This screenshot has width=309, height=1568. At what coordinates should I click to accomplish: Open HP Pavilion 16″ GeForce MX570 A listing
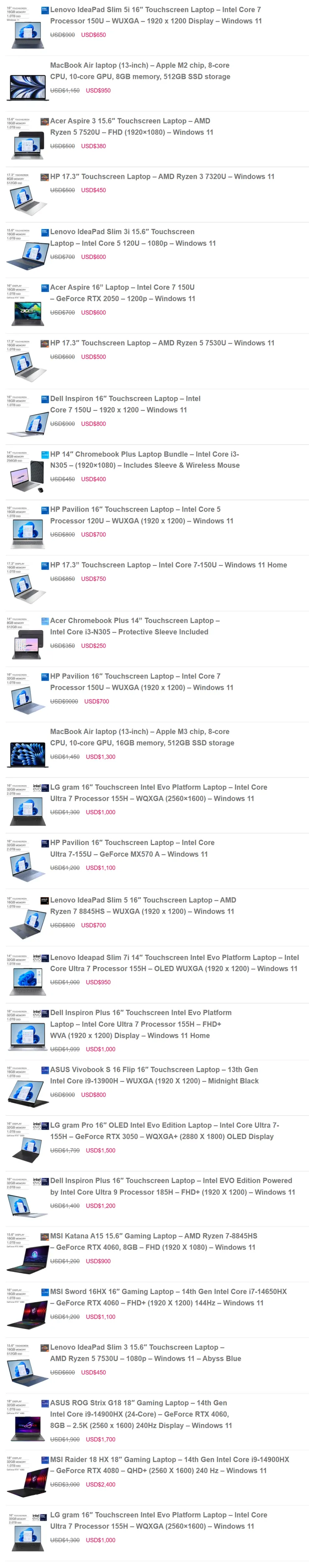click(132, 848)
